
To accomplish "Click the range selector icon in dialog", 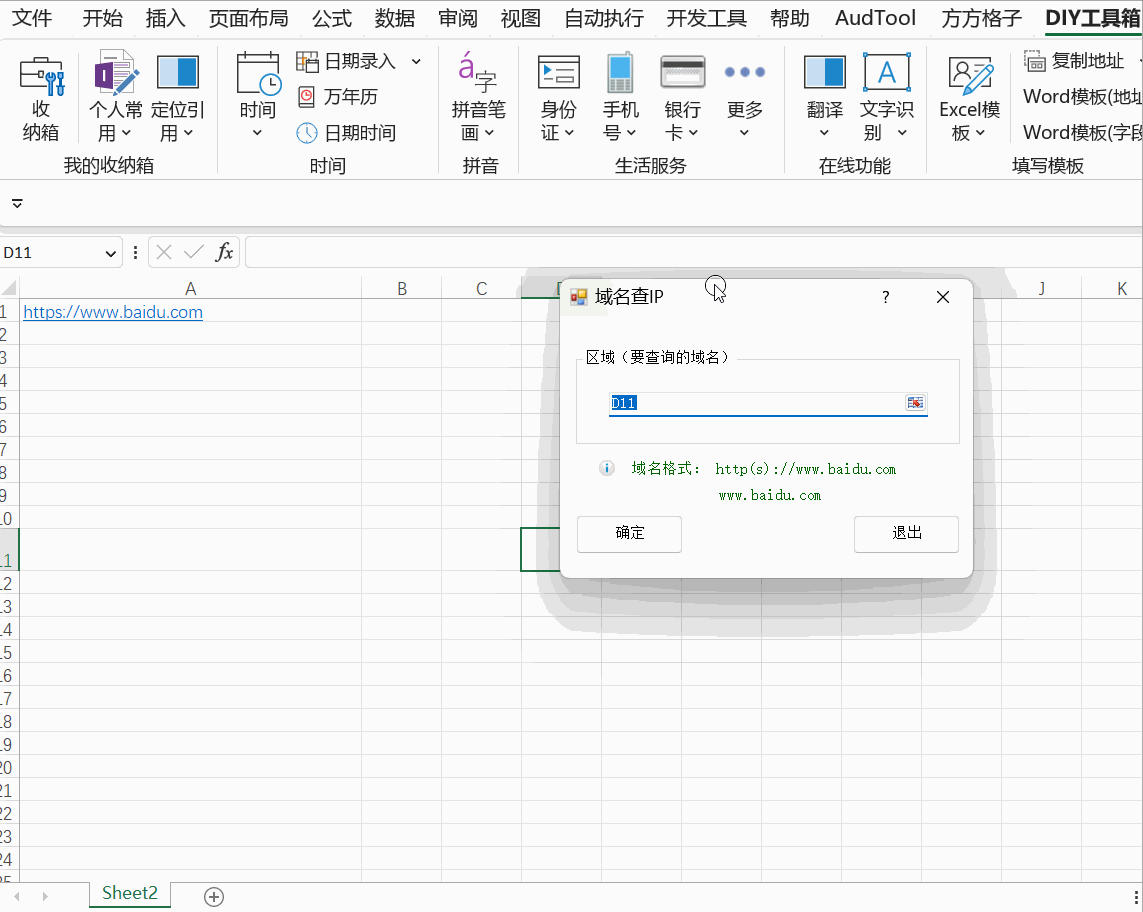I will click(x=915, y=402).
